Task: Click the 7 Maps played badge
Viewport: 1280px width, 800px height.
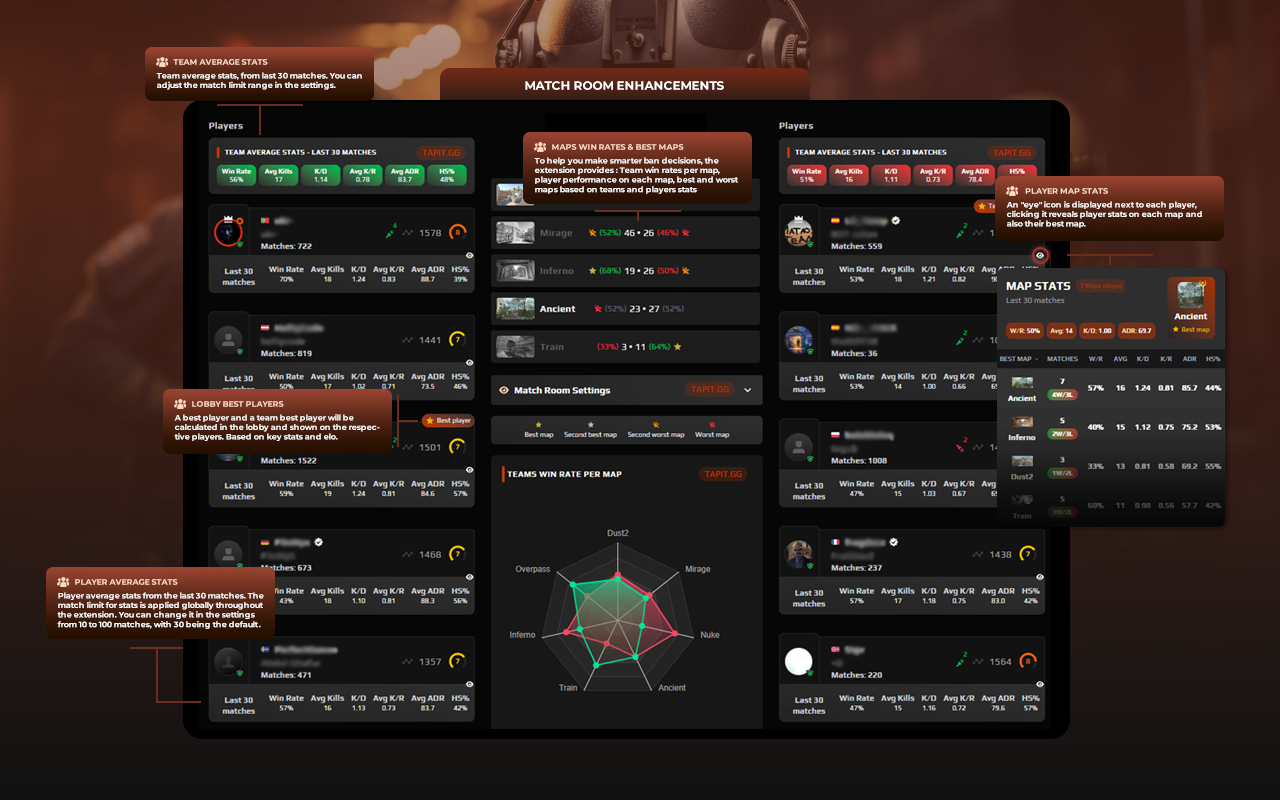Action: (x=1101, y=286)
